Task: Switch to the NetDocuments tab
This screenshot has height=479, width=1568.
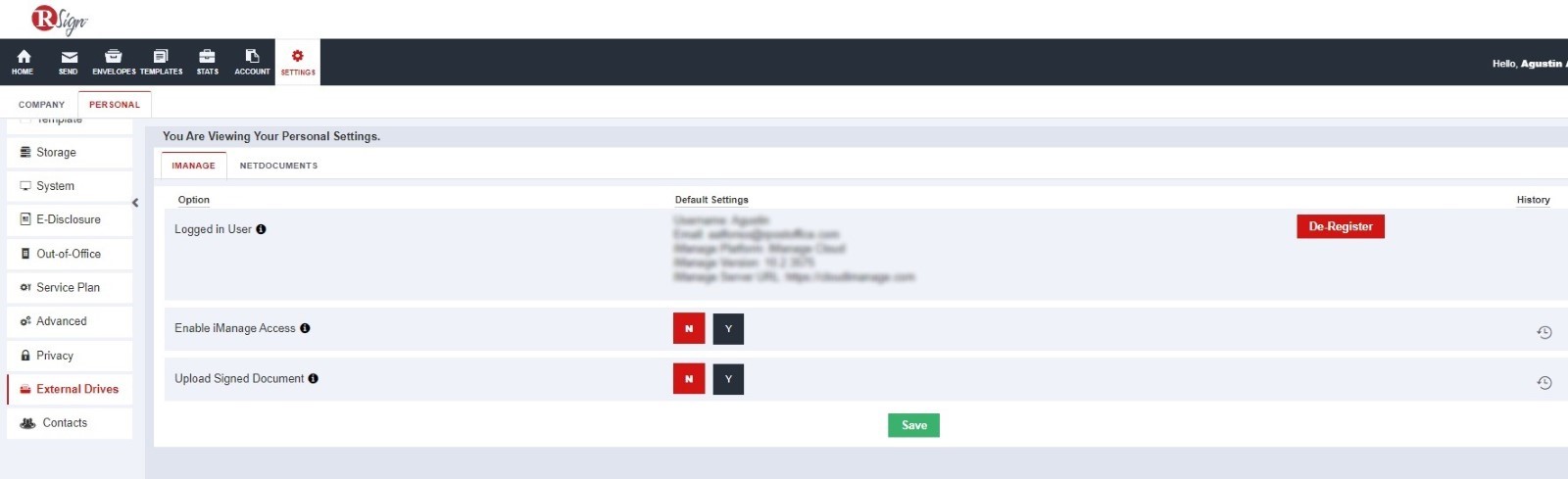Action: coord(278,166)
